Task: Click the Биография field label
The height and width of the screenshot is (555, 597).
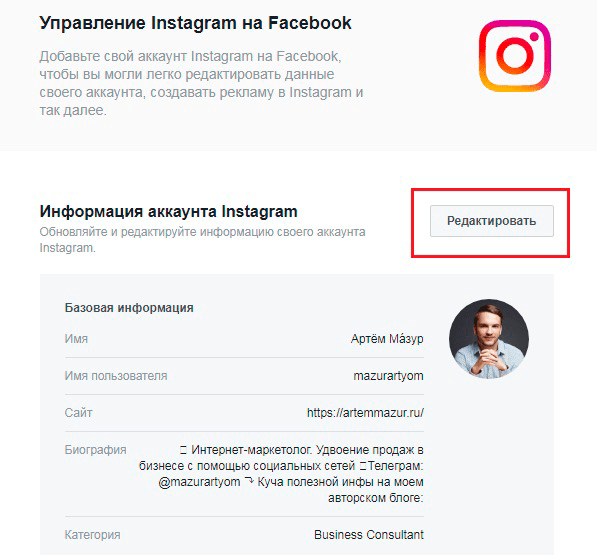Action: (95, 450)
